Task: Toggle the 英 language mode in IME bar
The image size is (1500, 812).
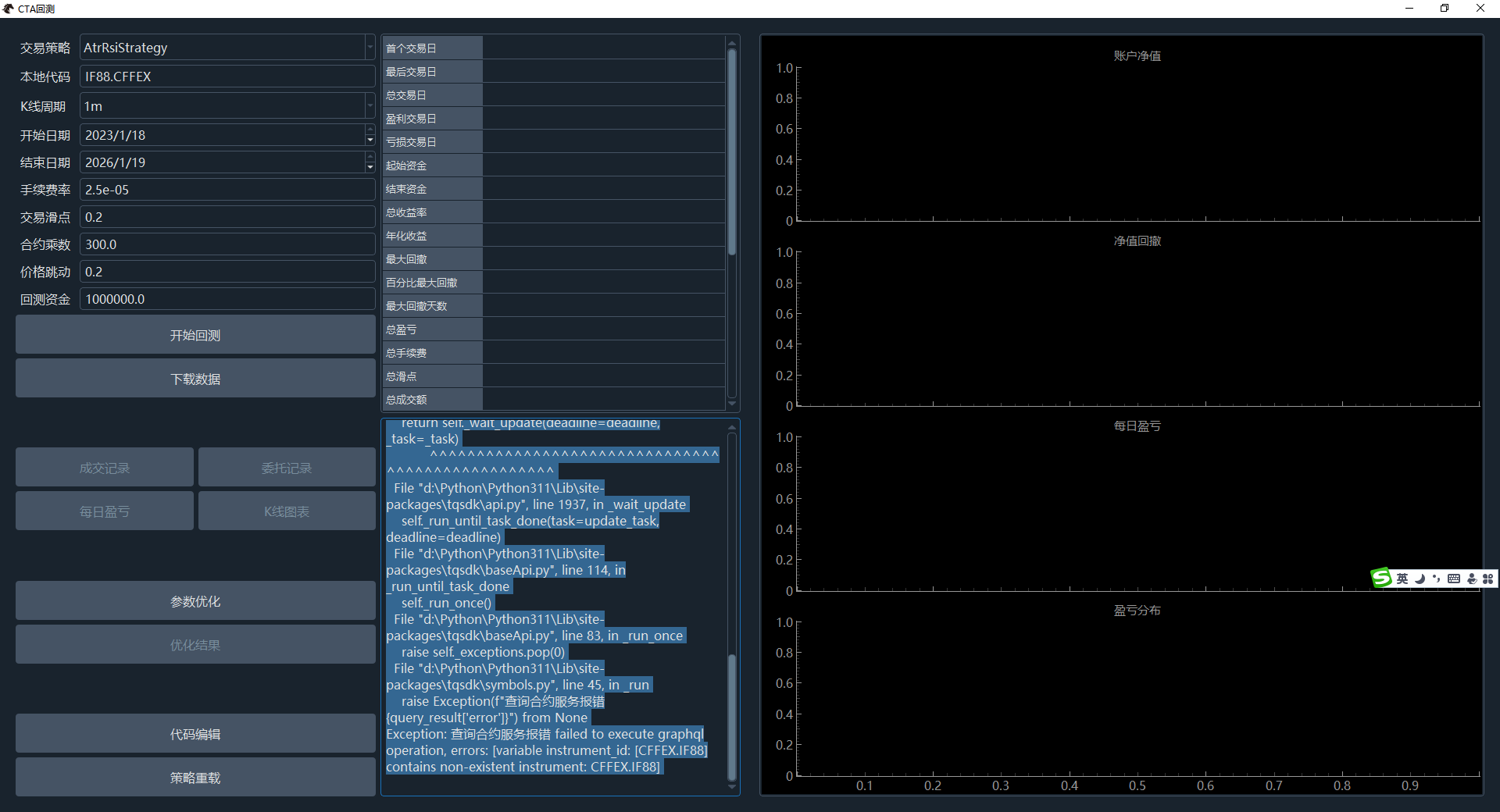Action: tap(1402, 579)
